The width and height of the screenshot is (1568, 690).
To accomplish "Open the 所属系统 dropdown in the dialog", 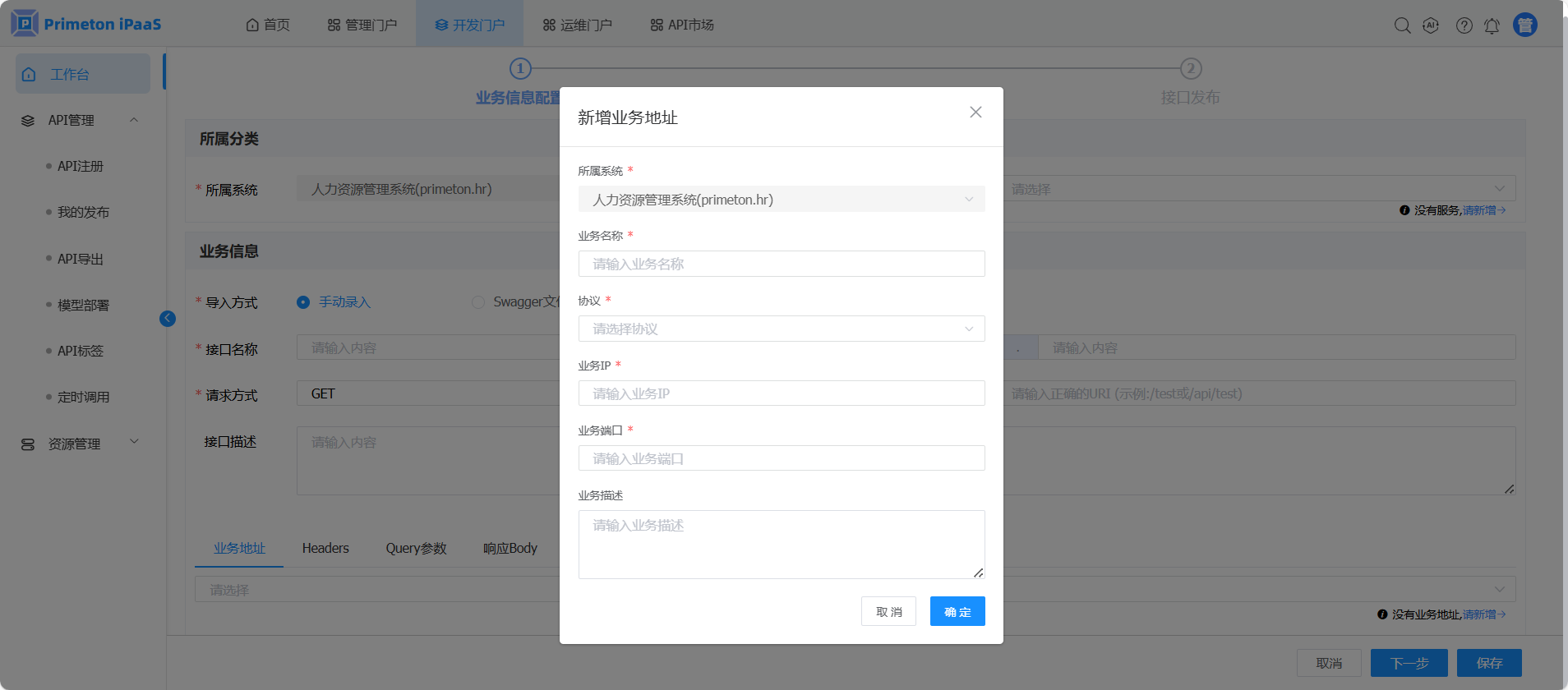I will (x=781, y=200).
